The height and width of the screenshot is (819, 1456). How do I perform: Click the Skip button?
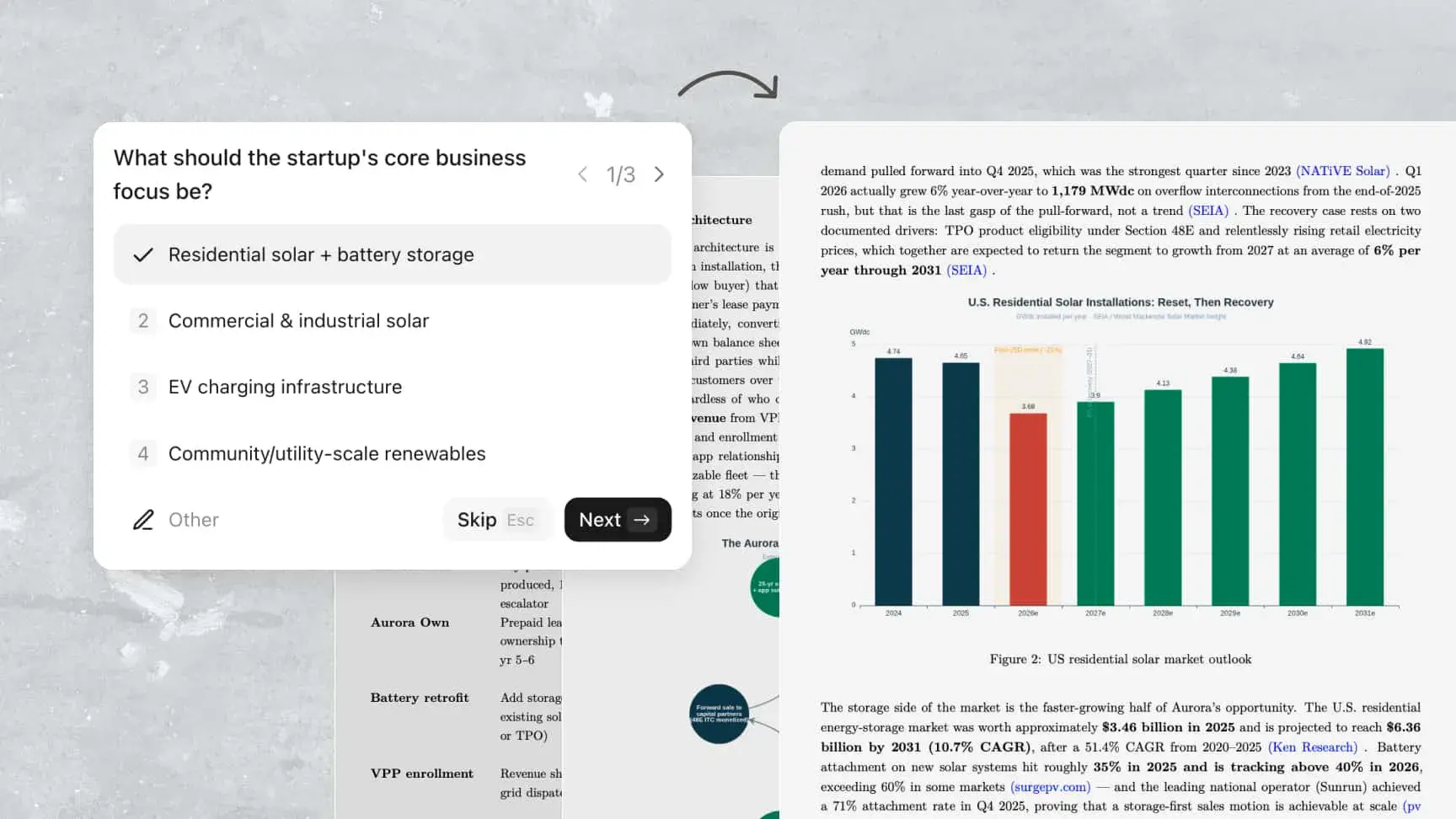coord(495,520)
